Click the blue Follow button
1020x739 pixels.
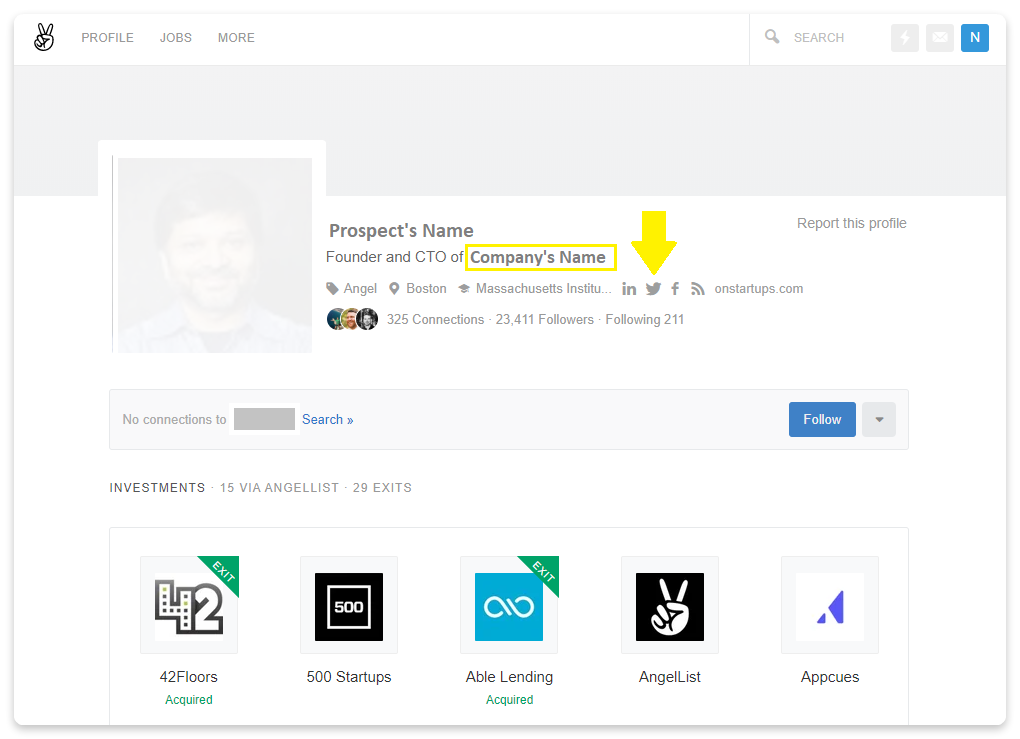pyautogui.click(x=822, y=420)
